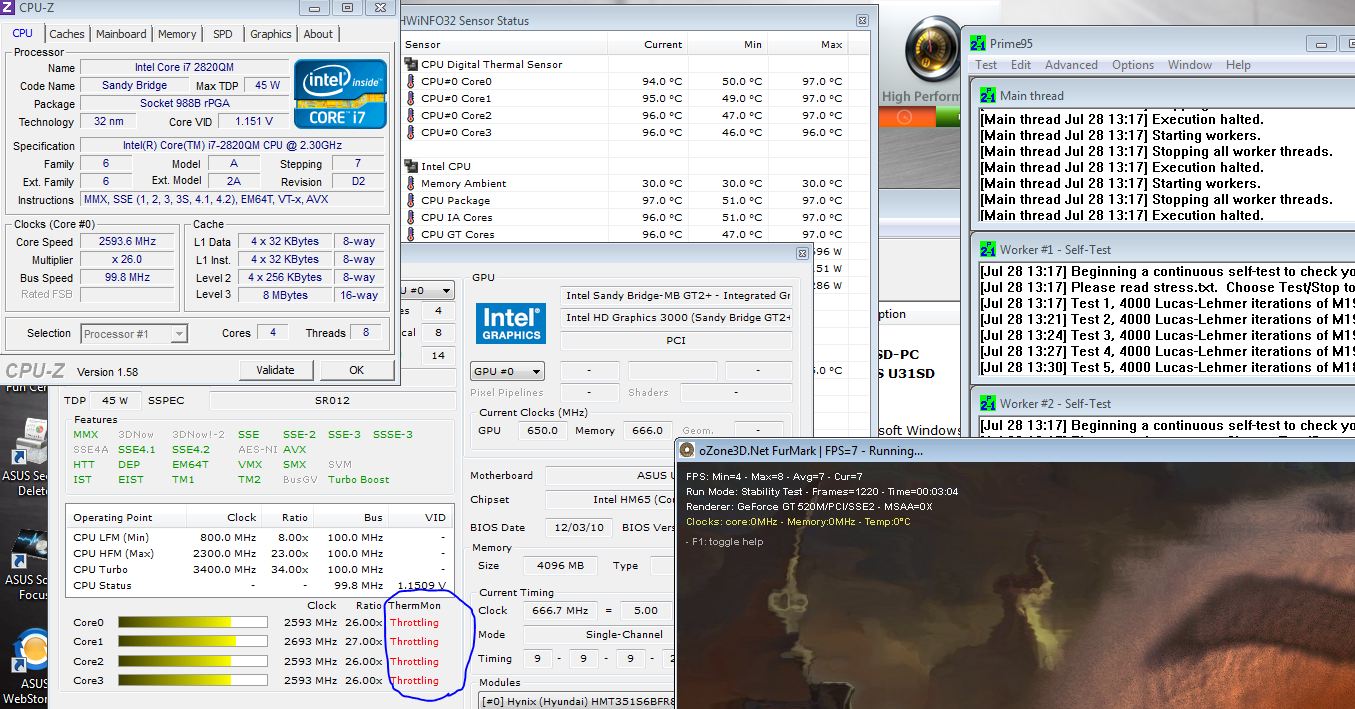1355x709 pixels.
Task: Open the Edit menu in Prime95
Action: [x=1021, y=65]
